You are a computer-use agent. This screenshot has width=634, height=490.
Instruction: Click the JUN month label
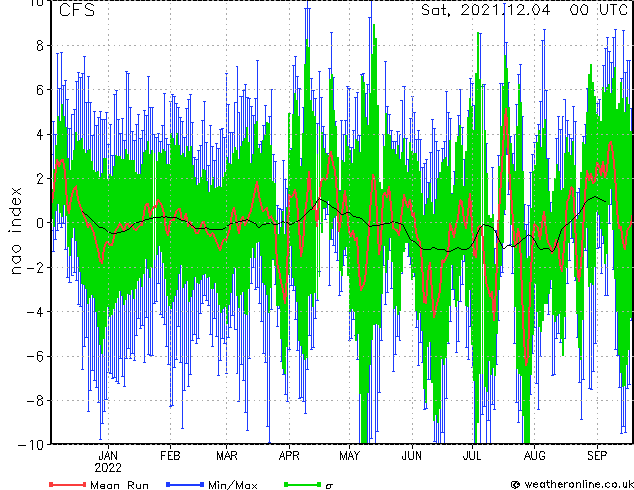pos(412,456)
